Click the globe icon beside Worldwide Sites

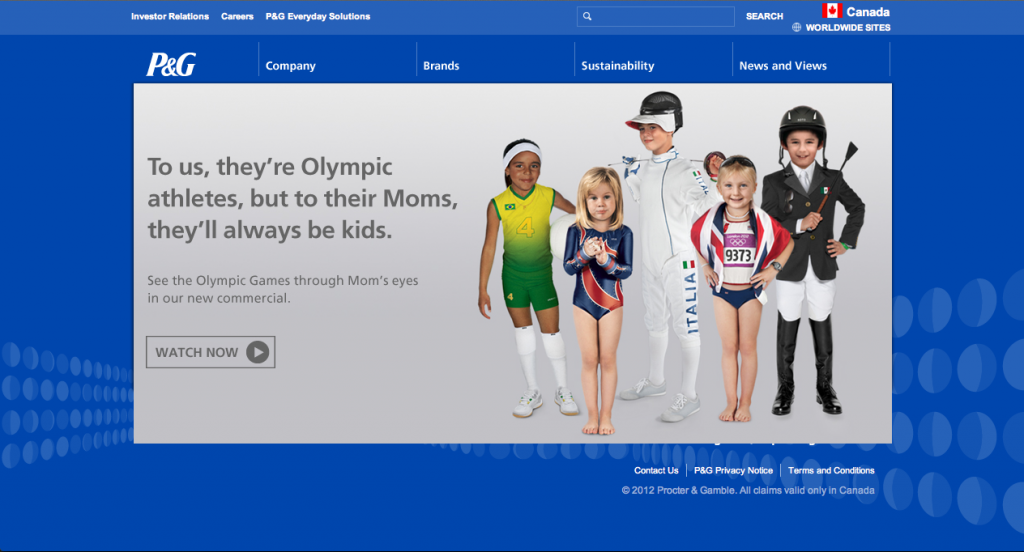[x=797, y=27]
